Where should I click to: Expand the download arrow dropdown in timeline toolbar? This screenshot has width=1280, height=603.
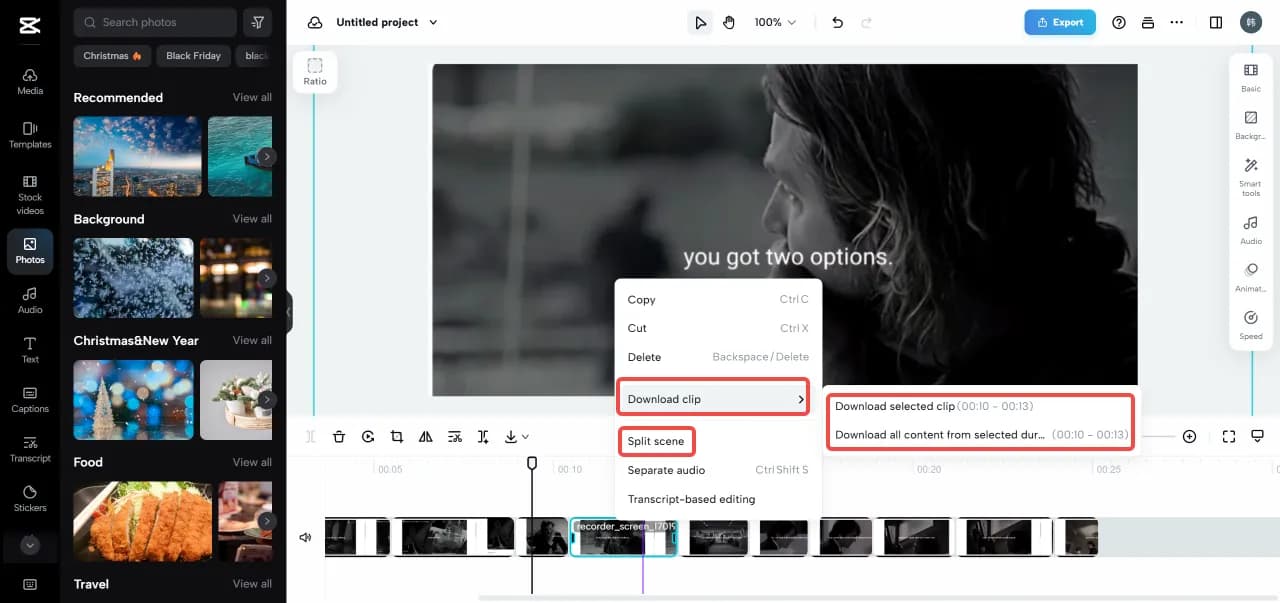click(517, 437)
